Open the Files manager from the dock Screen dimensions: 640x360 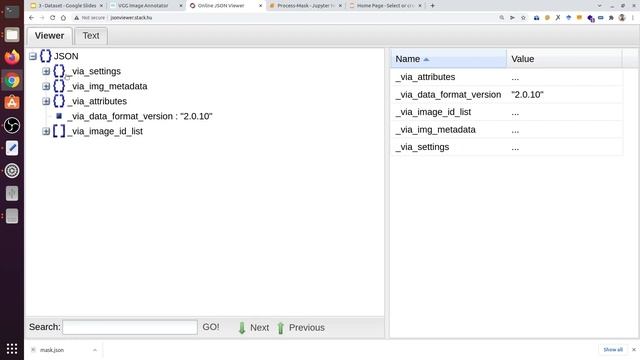12,35
